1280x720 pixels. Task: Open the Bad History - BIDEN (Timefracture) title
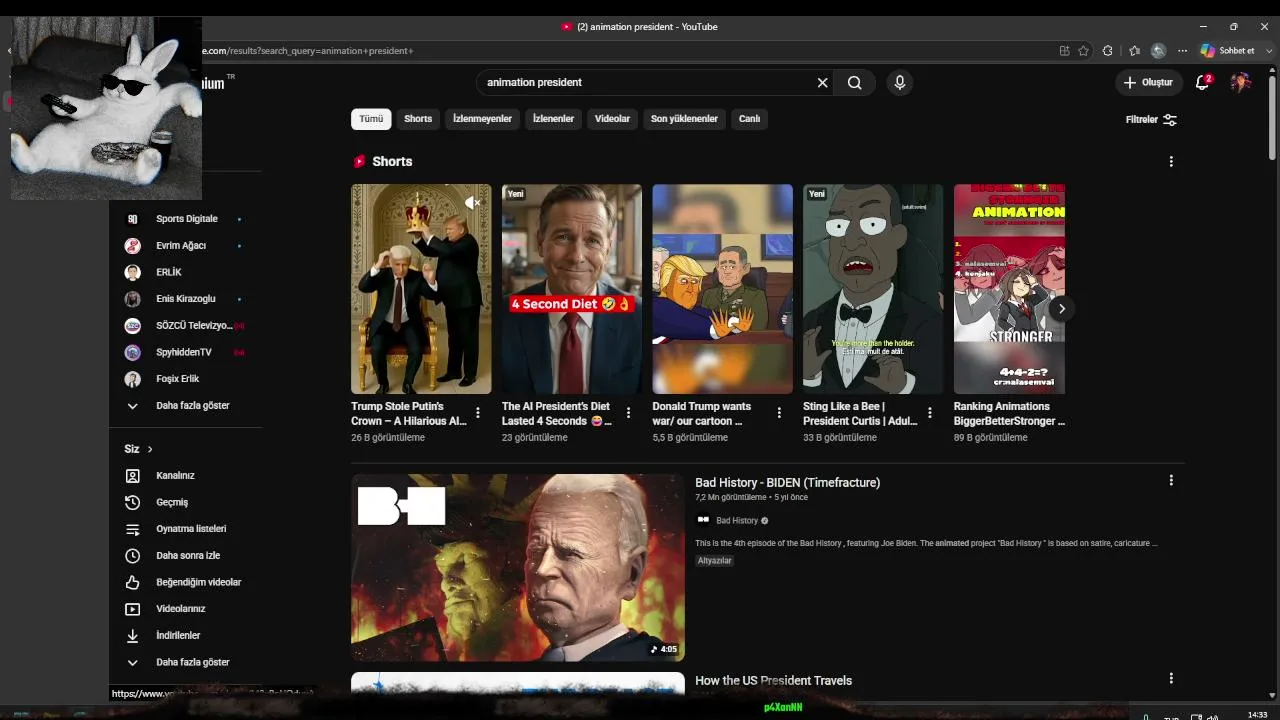pyautogui.click(x=788, y=482)
